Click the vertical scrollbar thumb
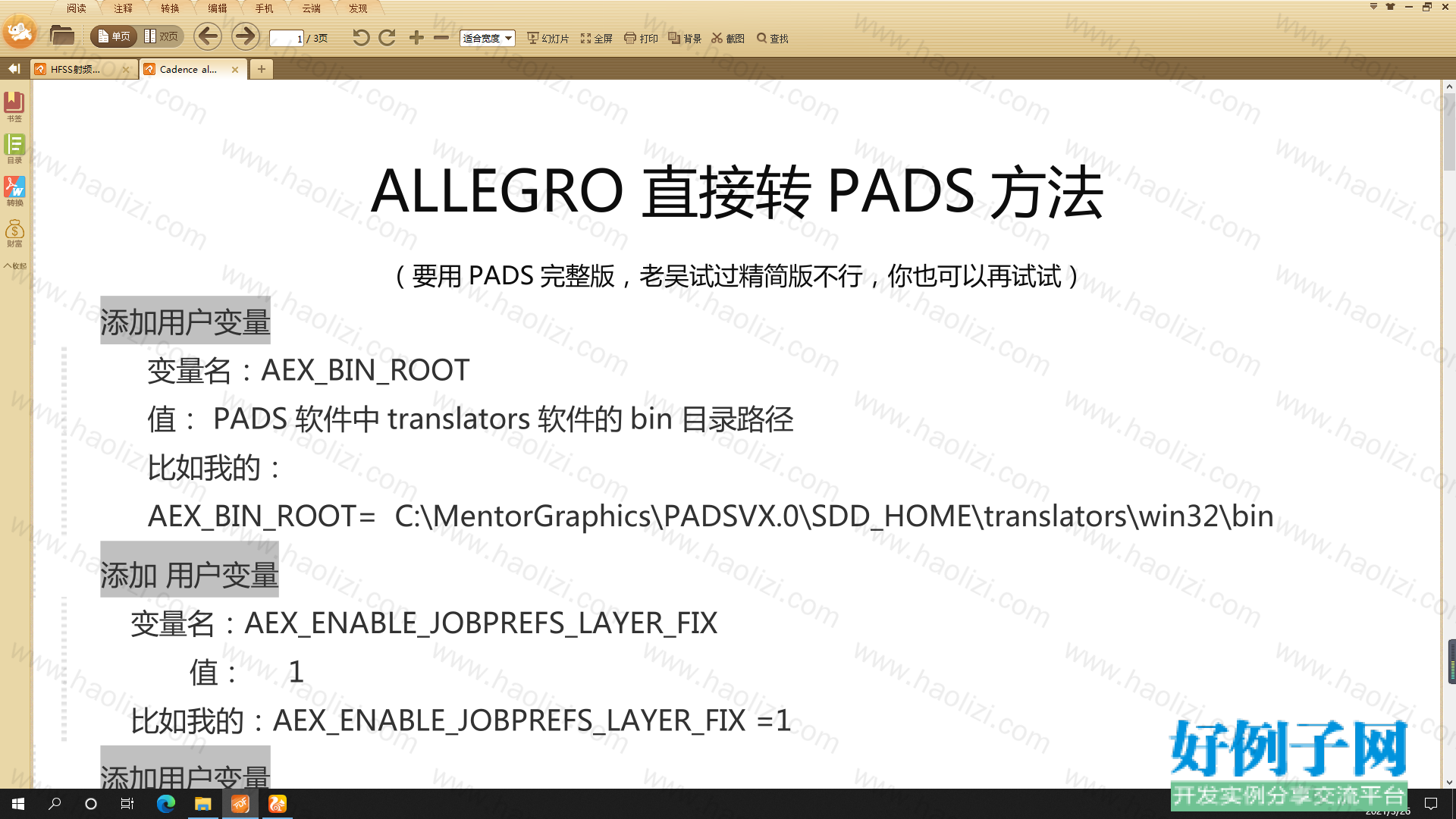The height and width of the screenshot is (819, 1456). click(x=1449, y=133)
